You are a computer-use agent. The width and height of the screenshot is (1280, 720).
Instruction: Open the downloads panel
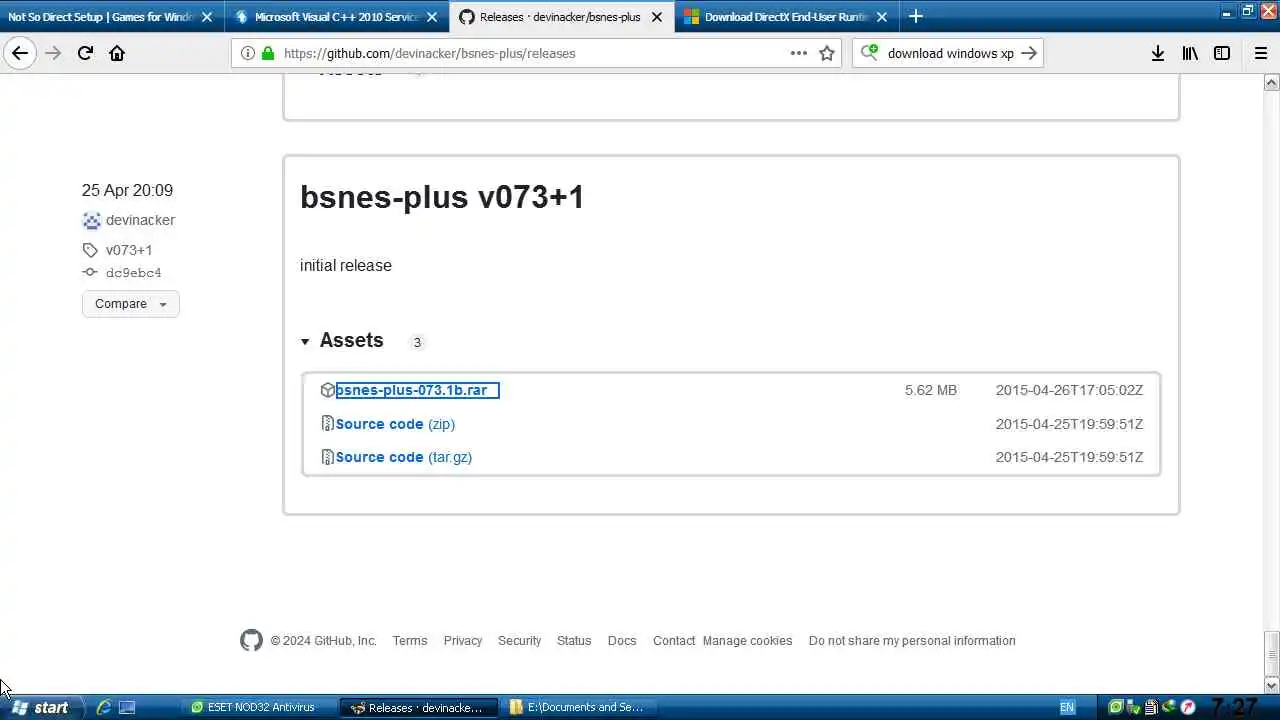coord(1158,53)
